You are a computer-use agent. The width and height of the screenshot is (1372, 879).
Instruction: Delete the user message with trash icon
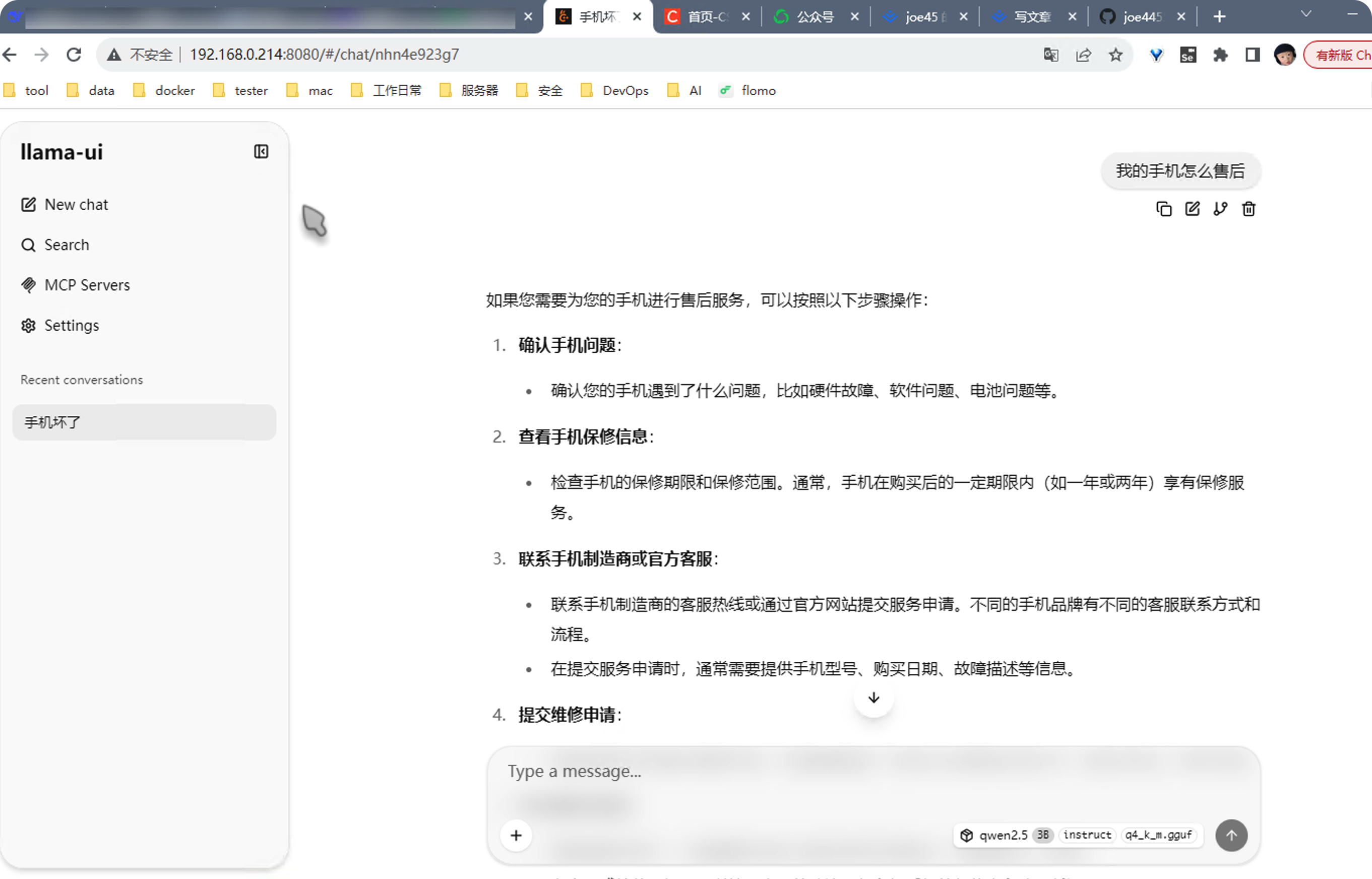pyautogui.click(x=1249, y=209)
